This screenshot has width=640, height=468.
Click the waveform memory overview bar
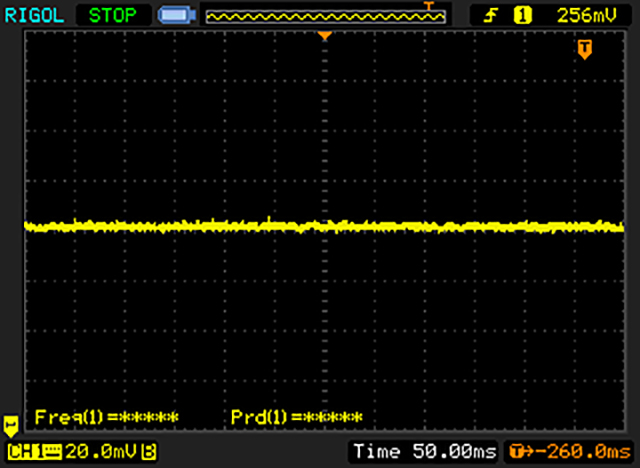pos(325,16)
